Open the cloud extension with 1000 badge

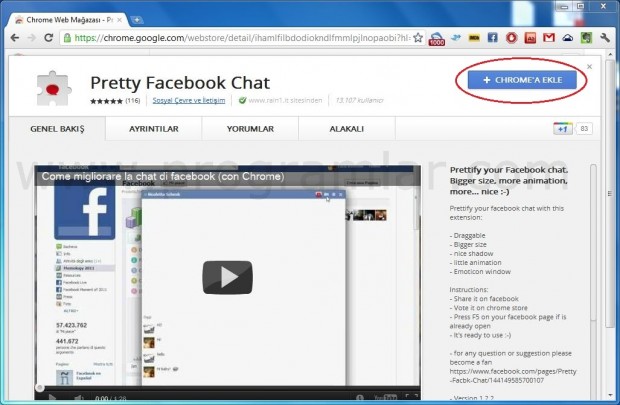click(437, 38)
